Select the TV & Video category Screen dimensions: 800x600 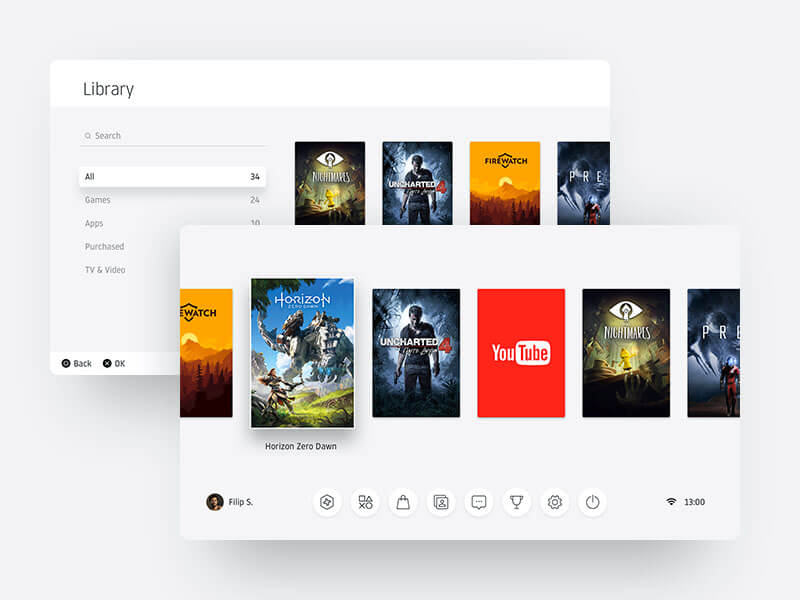105,270
